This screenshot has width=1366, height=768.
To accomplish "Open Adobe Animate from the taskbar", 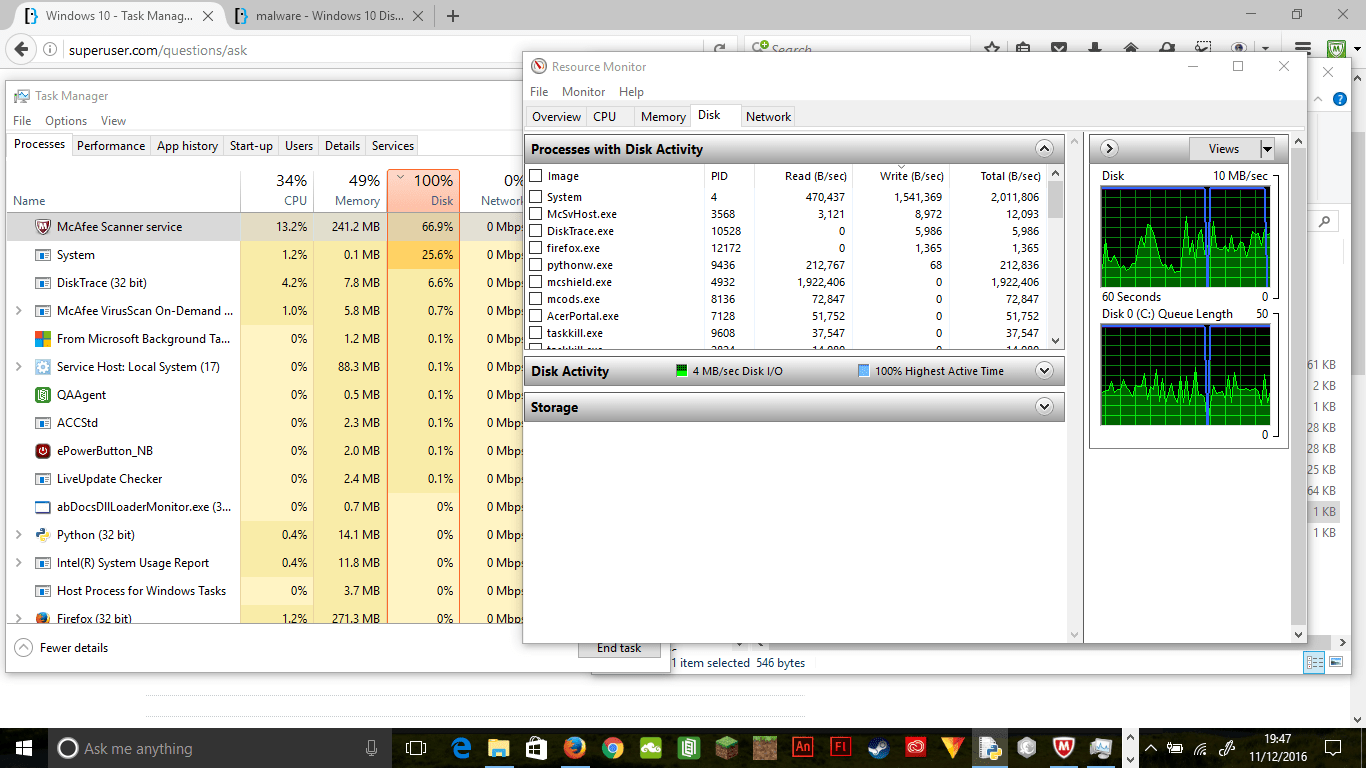I will [802, 747].
